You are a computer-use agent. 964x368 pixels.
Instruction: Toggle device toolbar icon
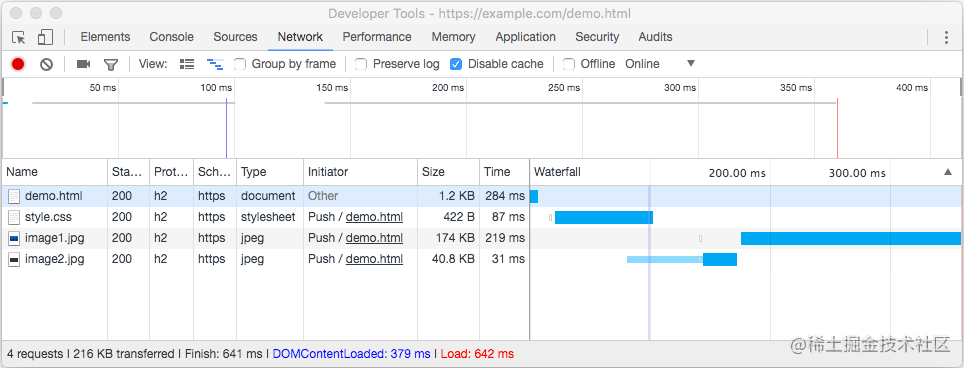tap(45, 37)
